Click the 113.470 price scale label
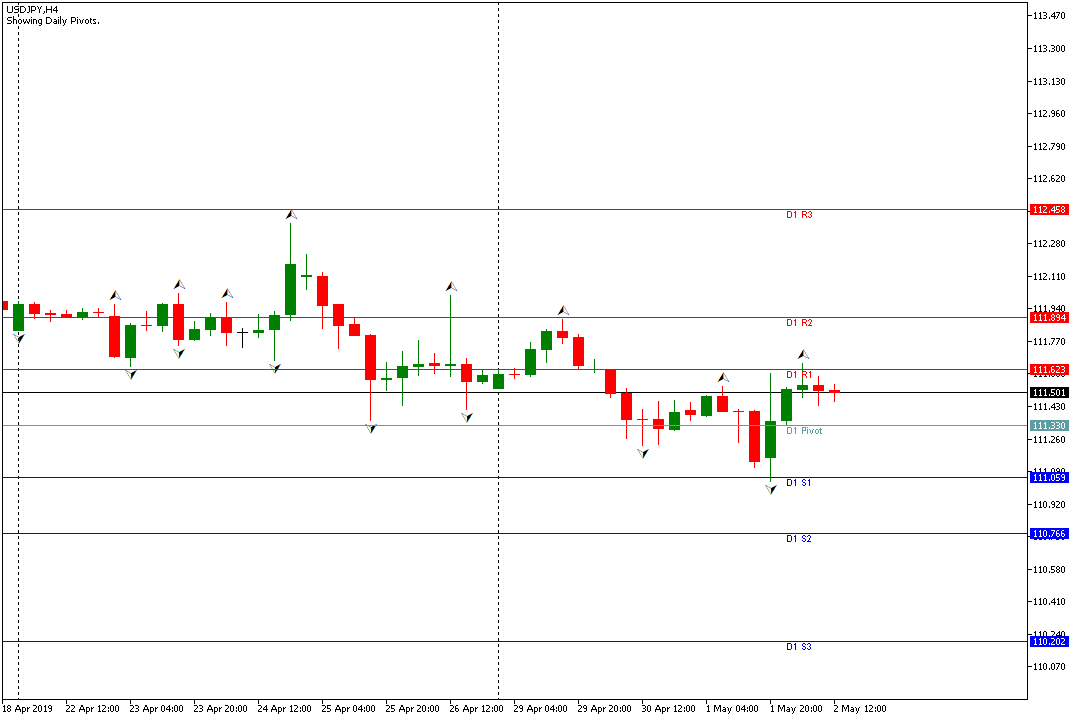Screen dimensions: 1080x720 [1049, 16]
